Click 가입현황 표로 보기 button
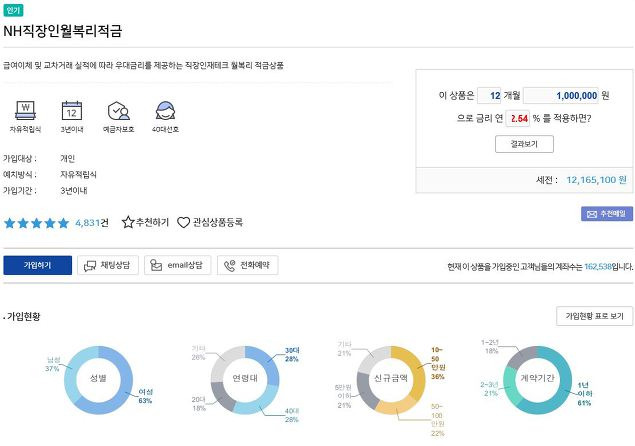This screenshot has width=635, height=446. (595, 316)
